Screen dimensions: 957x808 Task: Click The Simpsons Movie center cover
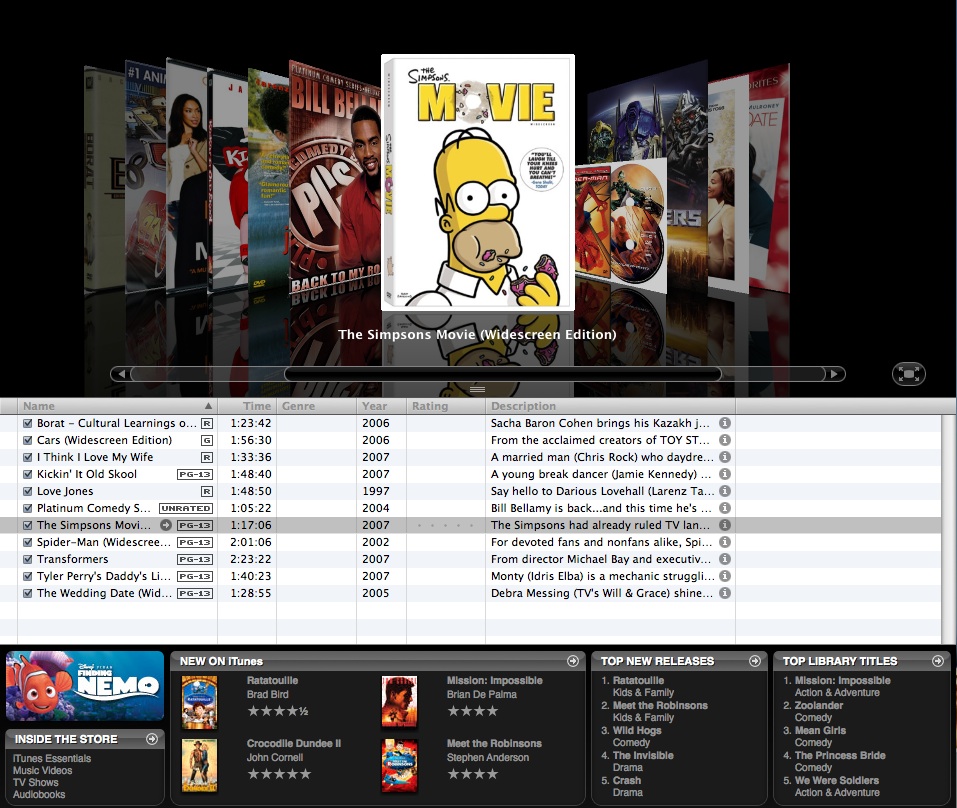tap(478, 182)
